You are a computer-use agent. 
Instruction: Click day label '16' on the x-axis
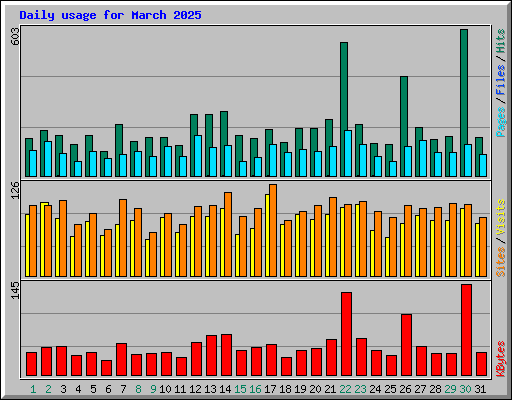point(255,389)
